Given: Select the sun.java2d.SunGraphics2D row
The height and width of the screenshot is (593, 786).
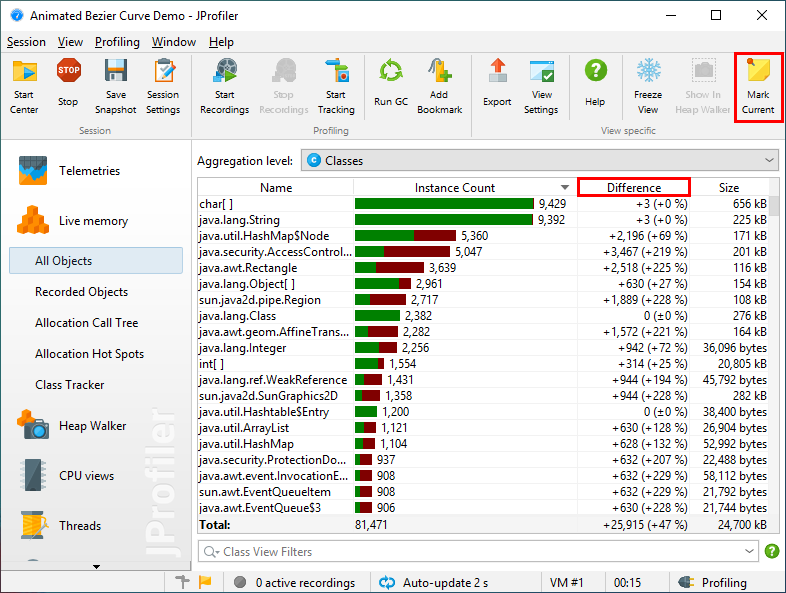Looking at the screenshot, I should [x=483, y=396].
